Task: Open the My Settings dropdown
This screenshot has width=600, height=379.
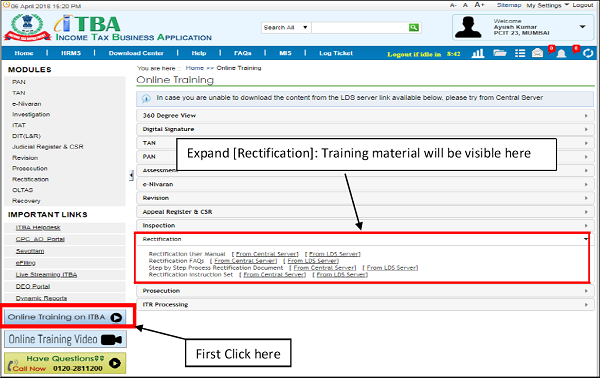Action: [x=547, y=5]
